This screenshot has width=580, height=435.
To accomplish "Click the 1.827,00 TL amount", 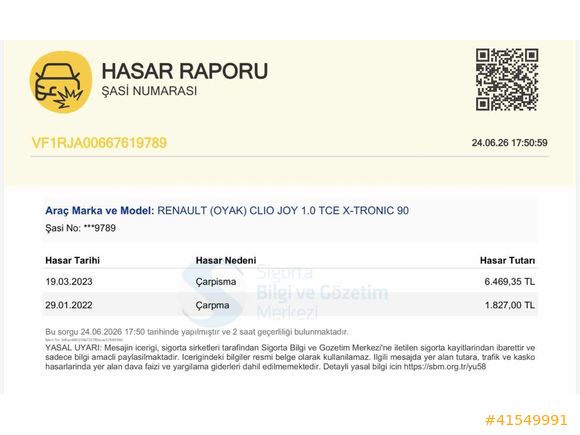I will click(510, 305).
